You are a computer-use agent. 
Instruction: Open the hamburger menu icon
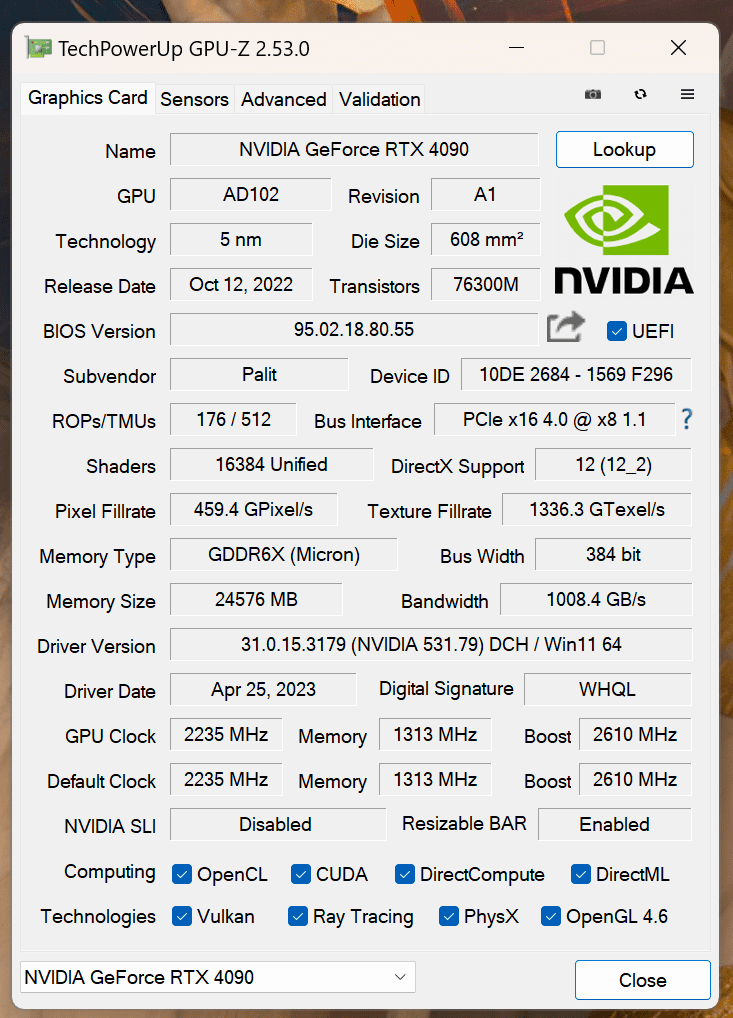(x=688, y=94)
